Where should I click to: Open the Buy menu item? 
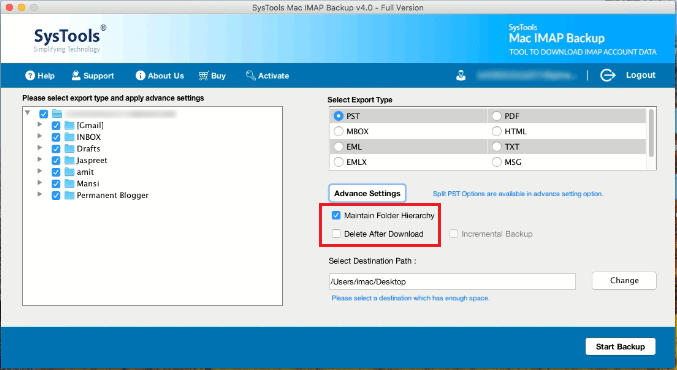(x=212, y=76)
